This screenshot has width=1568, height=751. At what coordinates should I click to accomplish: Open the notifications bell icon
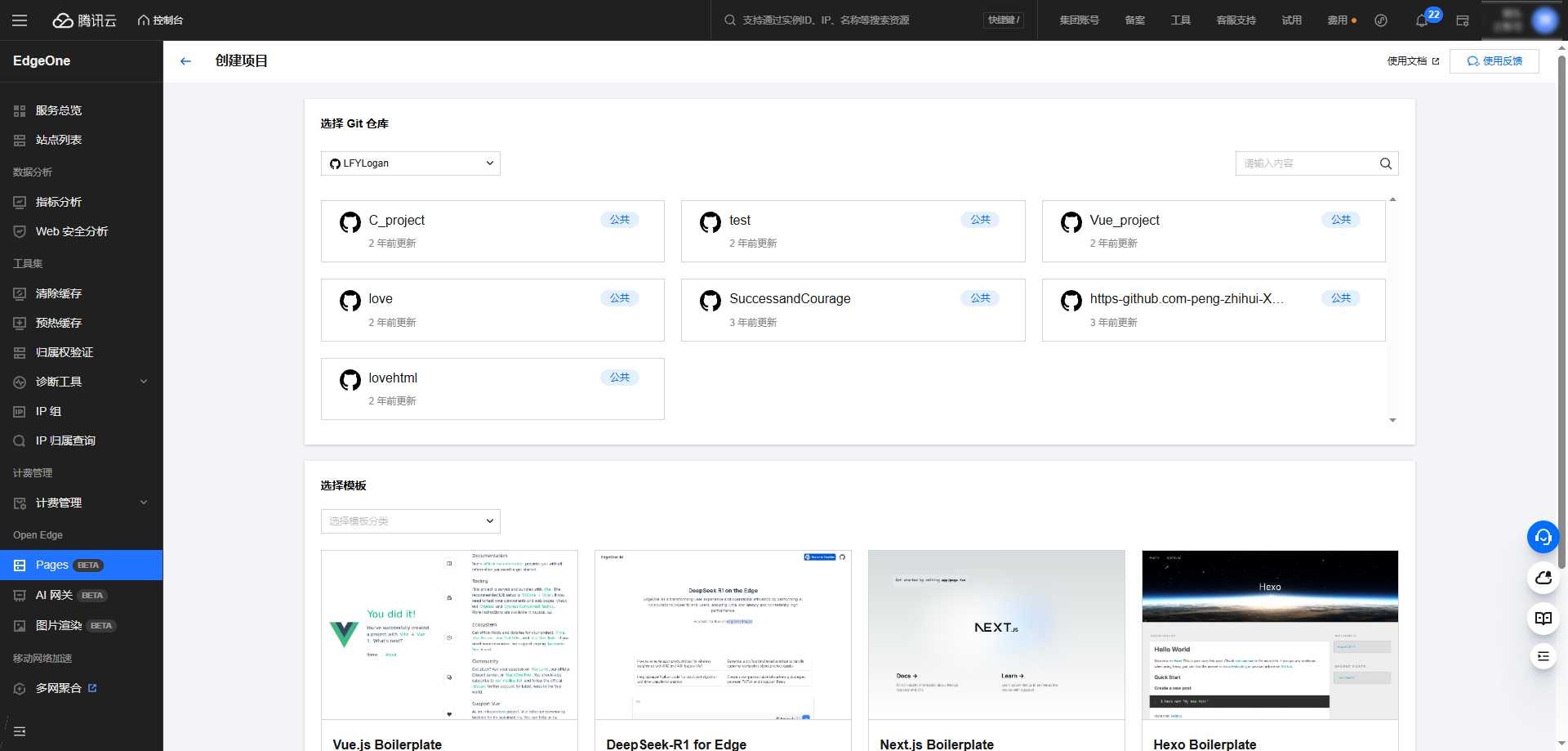(x=1422, y=20)
